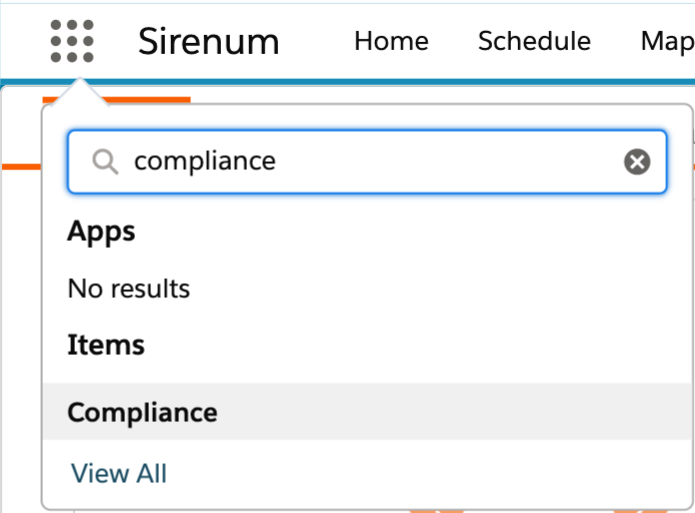Image resolution: width=695 pixels, height=513 pixels.
Task: Place cursor on typed word "compliance"
Action: tap(204, 161)
